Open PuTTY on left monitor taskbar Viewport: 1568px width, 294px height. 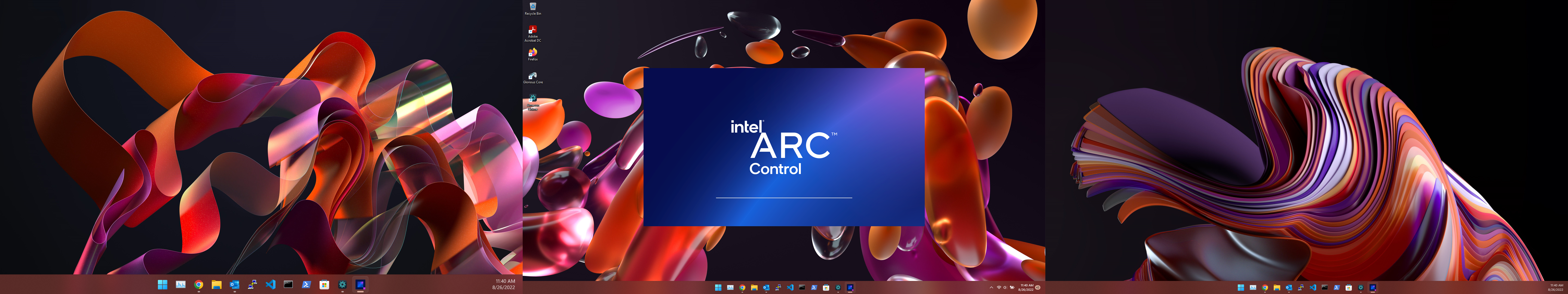click(x=252, y=284)
